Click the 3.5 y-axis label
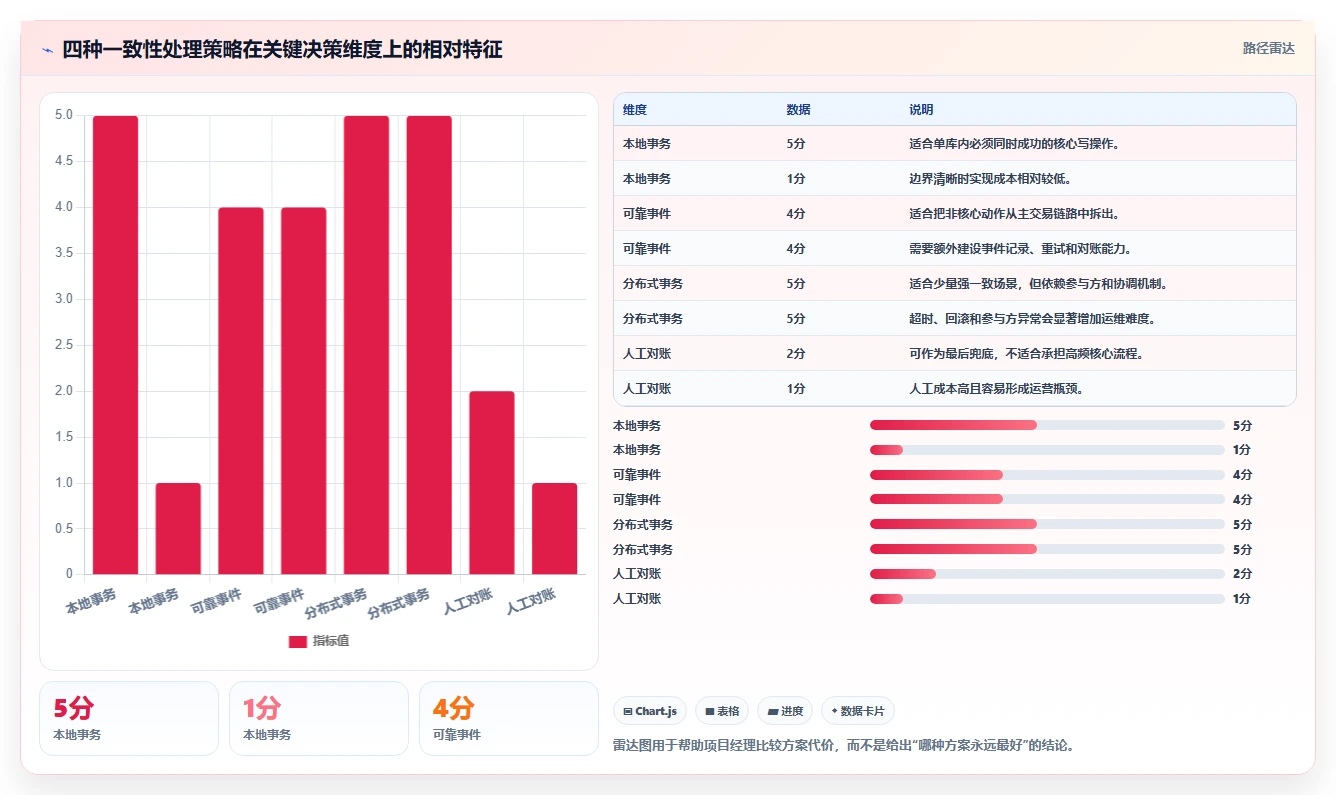 [x=64, y=253]
